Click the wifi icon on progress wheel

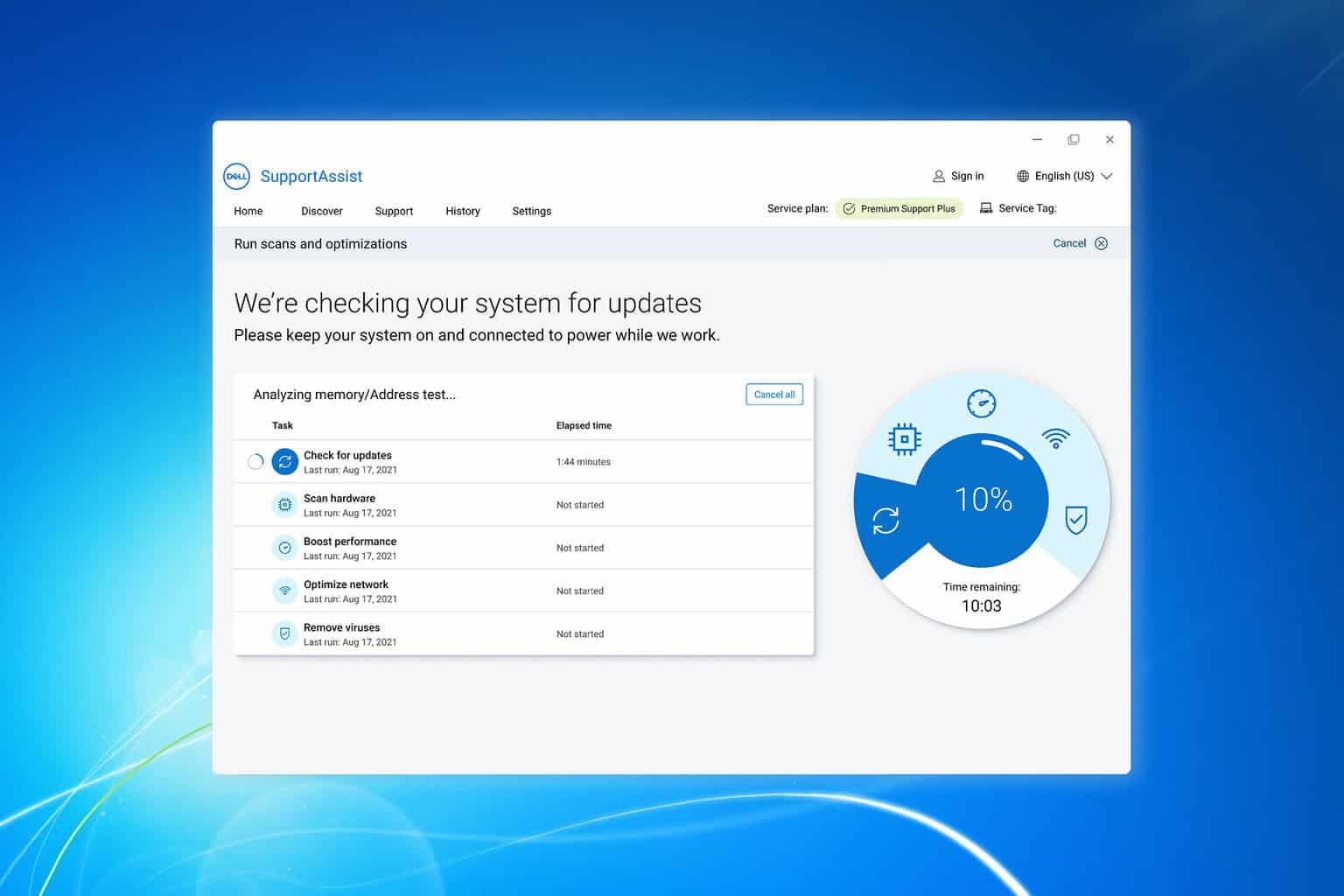click(1056, 437)
